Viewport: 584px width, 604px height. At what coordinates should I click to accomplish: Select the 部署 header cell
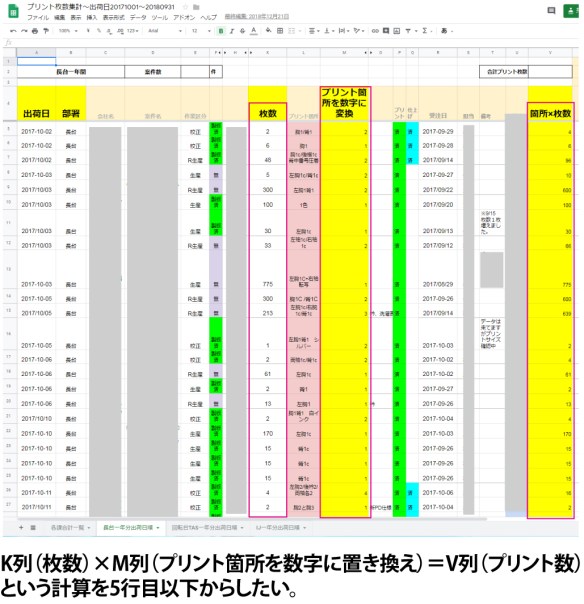click(x=71, y=103)
